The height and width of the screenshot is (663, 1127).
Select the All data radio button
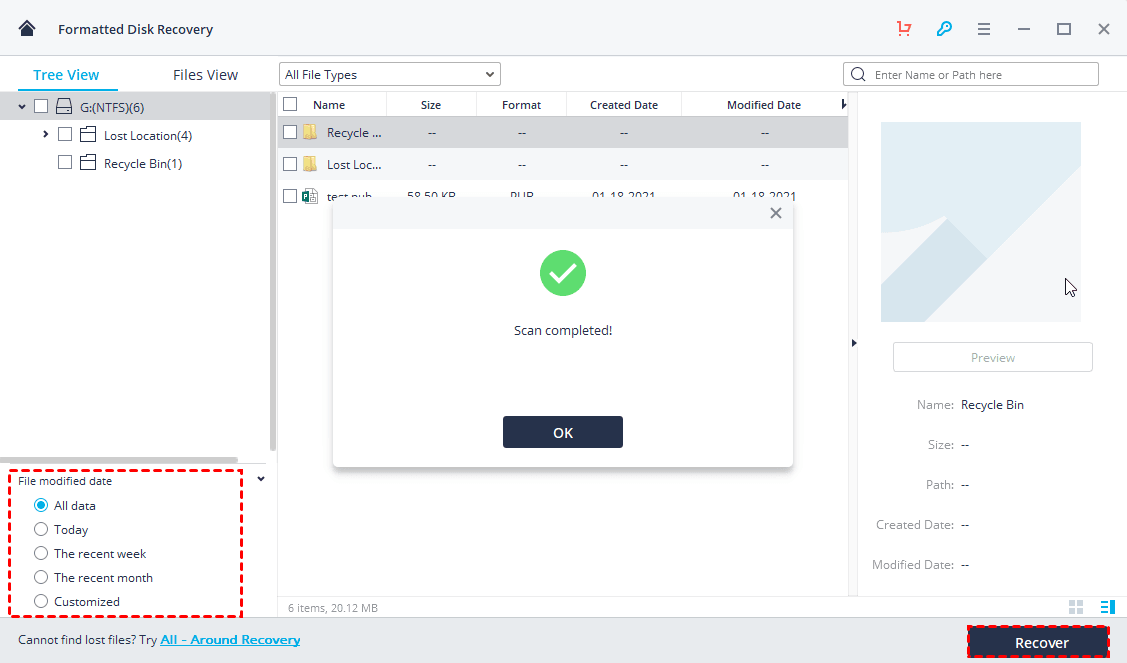tap(40, 505)
